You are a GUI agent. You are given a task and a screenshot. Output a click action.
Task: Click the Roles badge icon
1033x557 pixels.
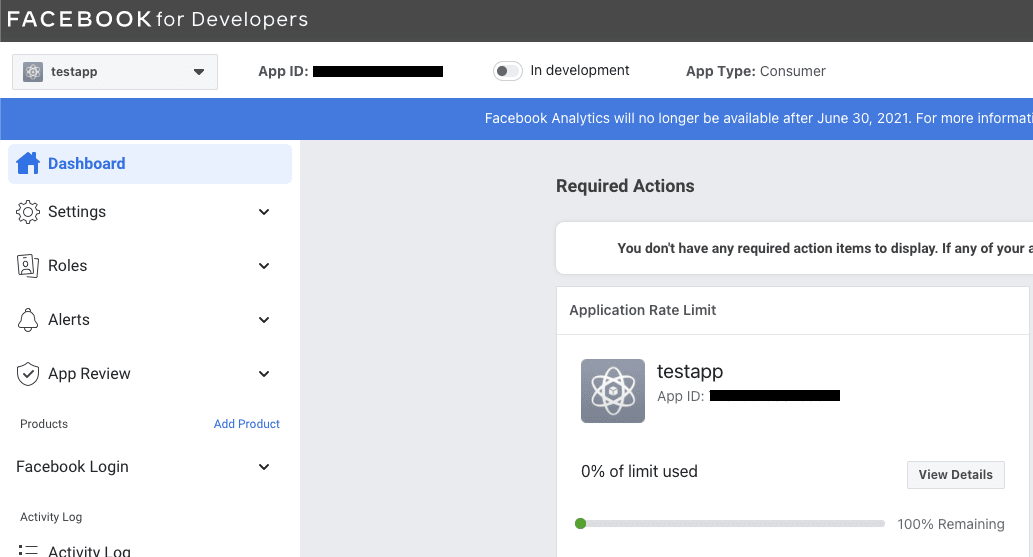[28, 266]
